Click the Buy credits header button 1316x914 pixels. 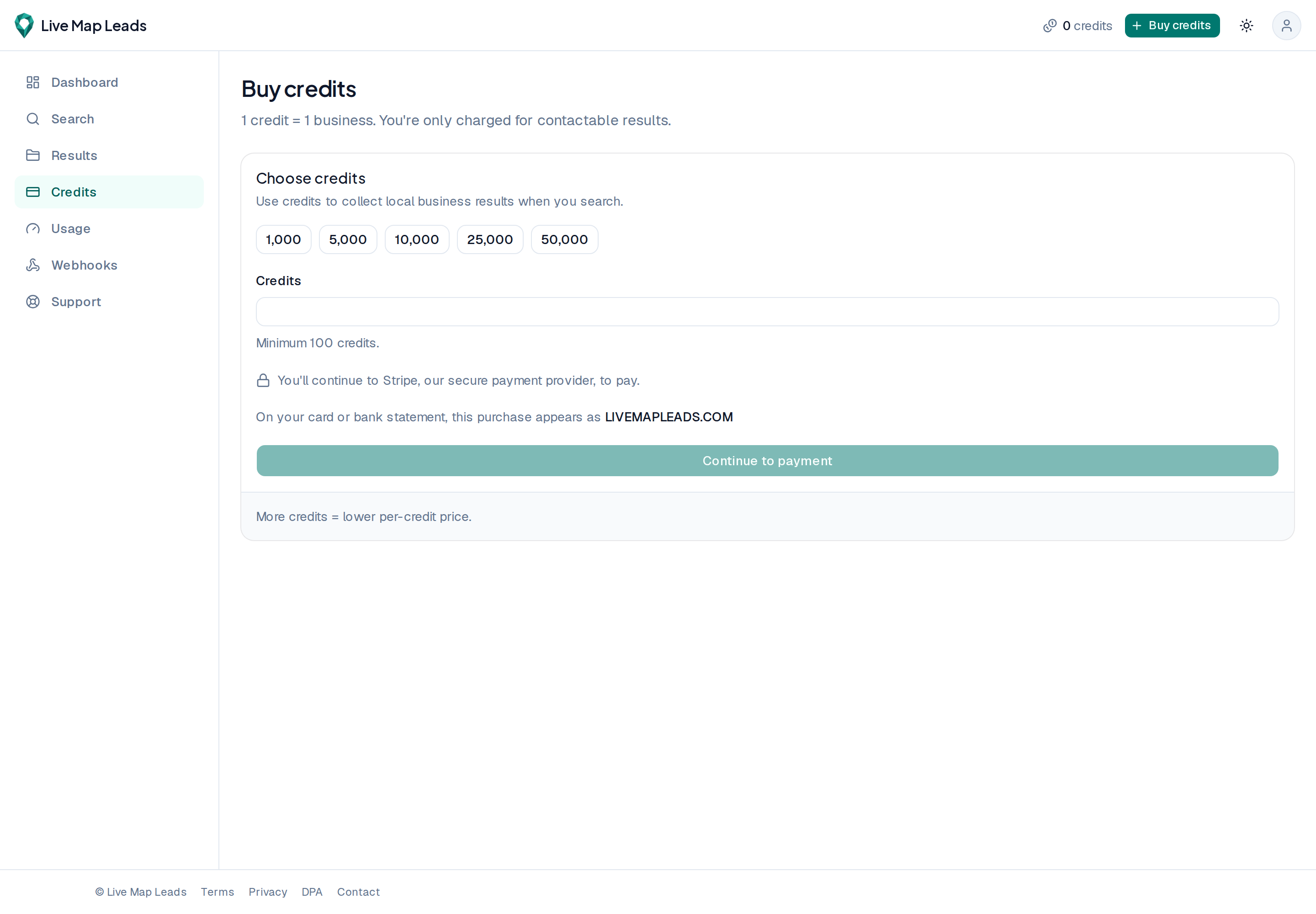tap(1172, 26)
